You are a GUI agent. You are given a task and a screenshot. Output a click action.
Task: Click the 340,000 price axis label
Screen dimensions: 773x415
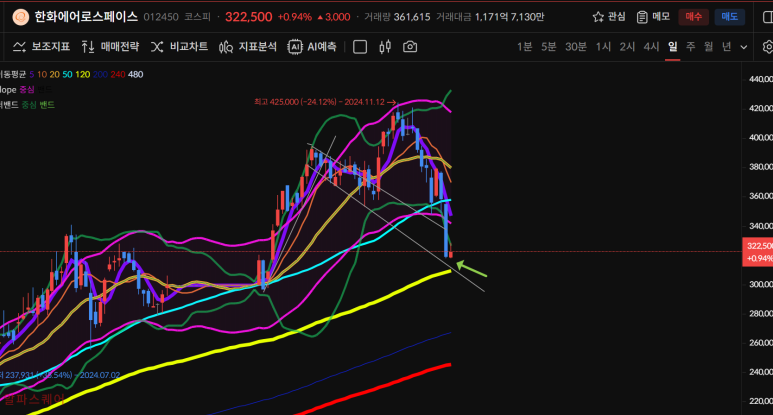(x=761, y=226)
